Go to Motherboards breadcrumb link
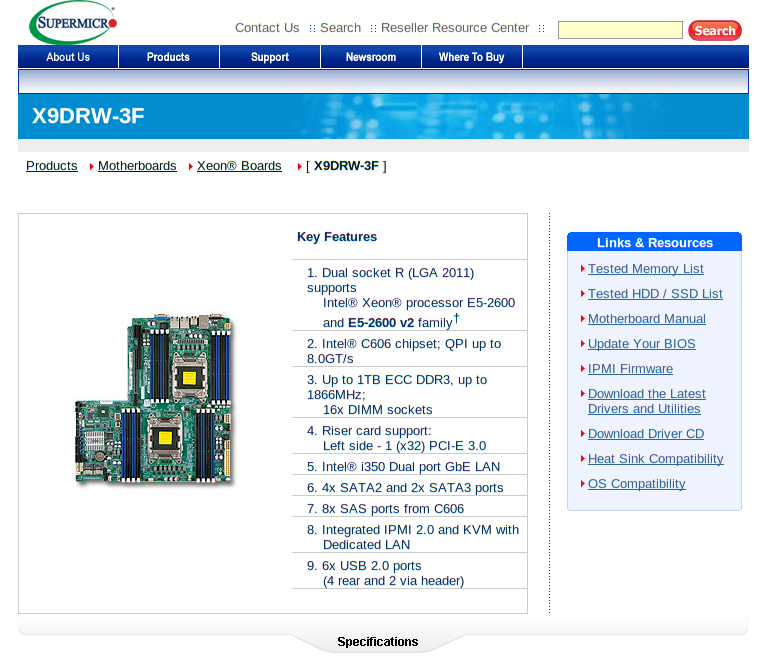 [x=137, y=166]
